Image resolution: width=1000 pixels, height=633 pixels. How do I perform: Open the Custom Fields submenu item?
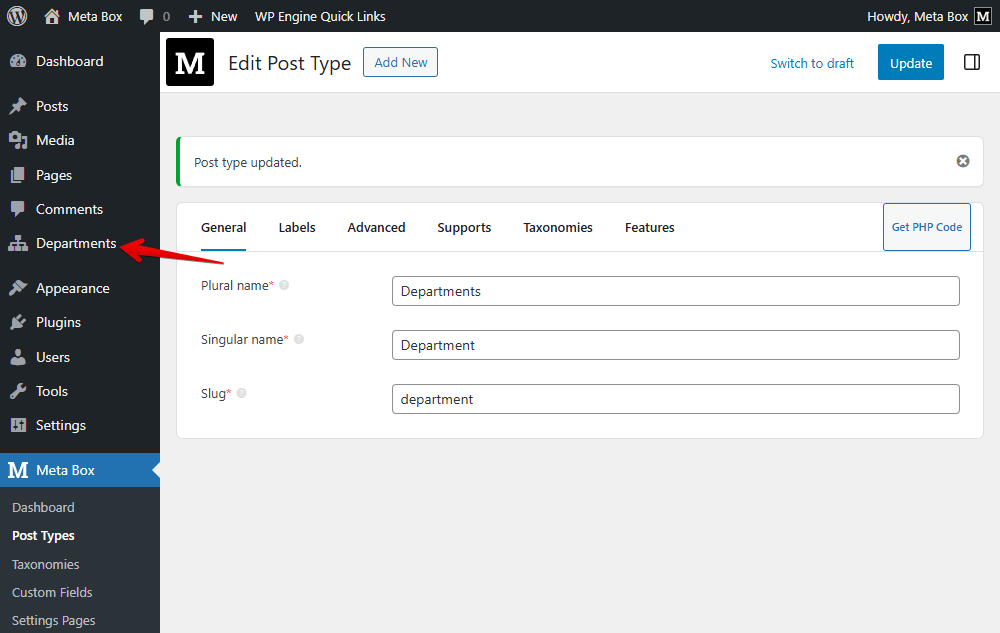click(x=52, y=592)
